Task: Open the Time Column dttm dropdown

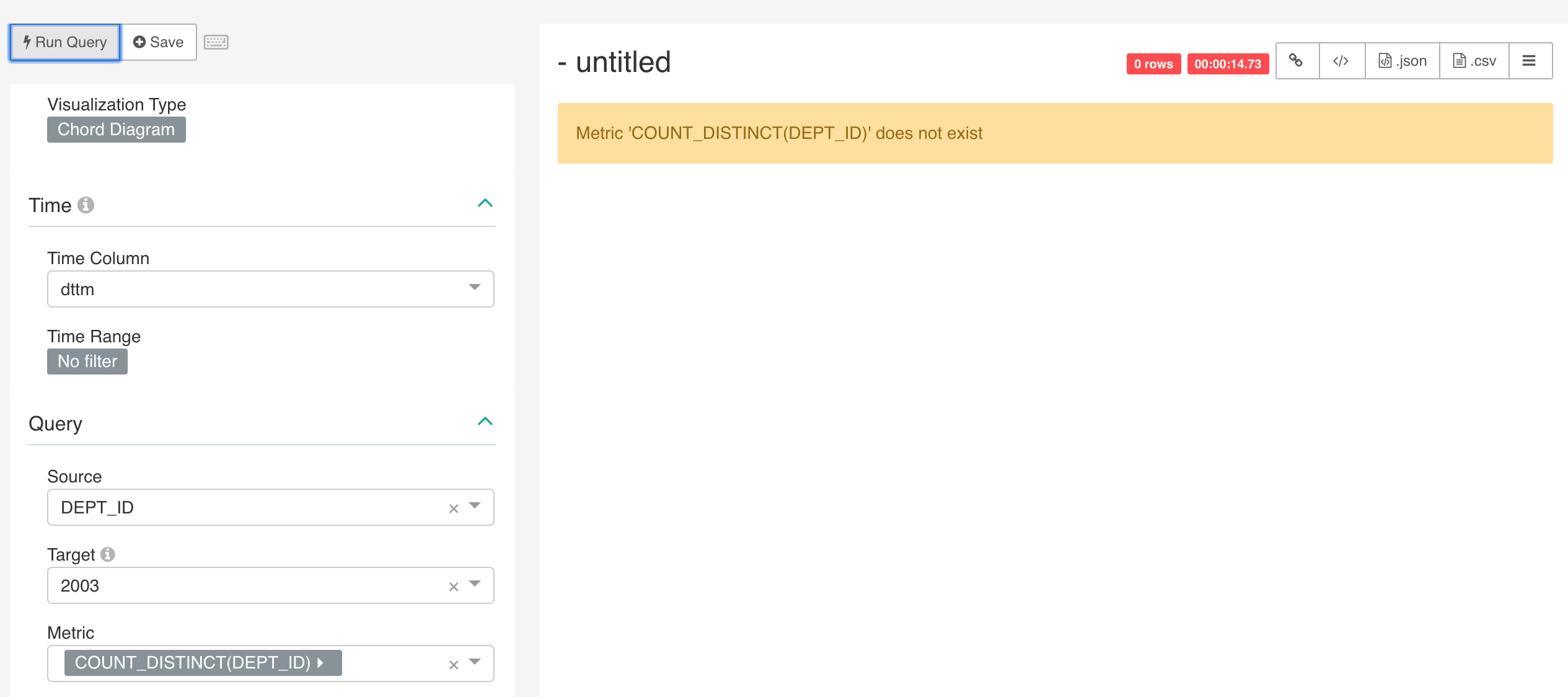Action: (x=475, y=288)
